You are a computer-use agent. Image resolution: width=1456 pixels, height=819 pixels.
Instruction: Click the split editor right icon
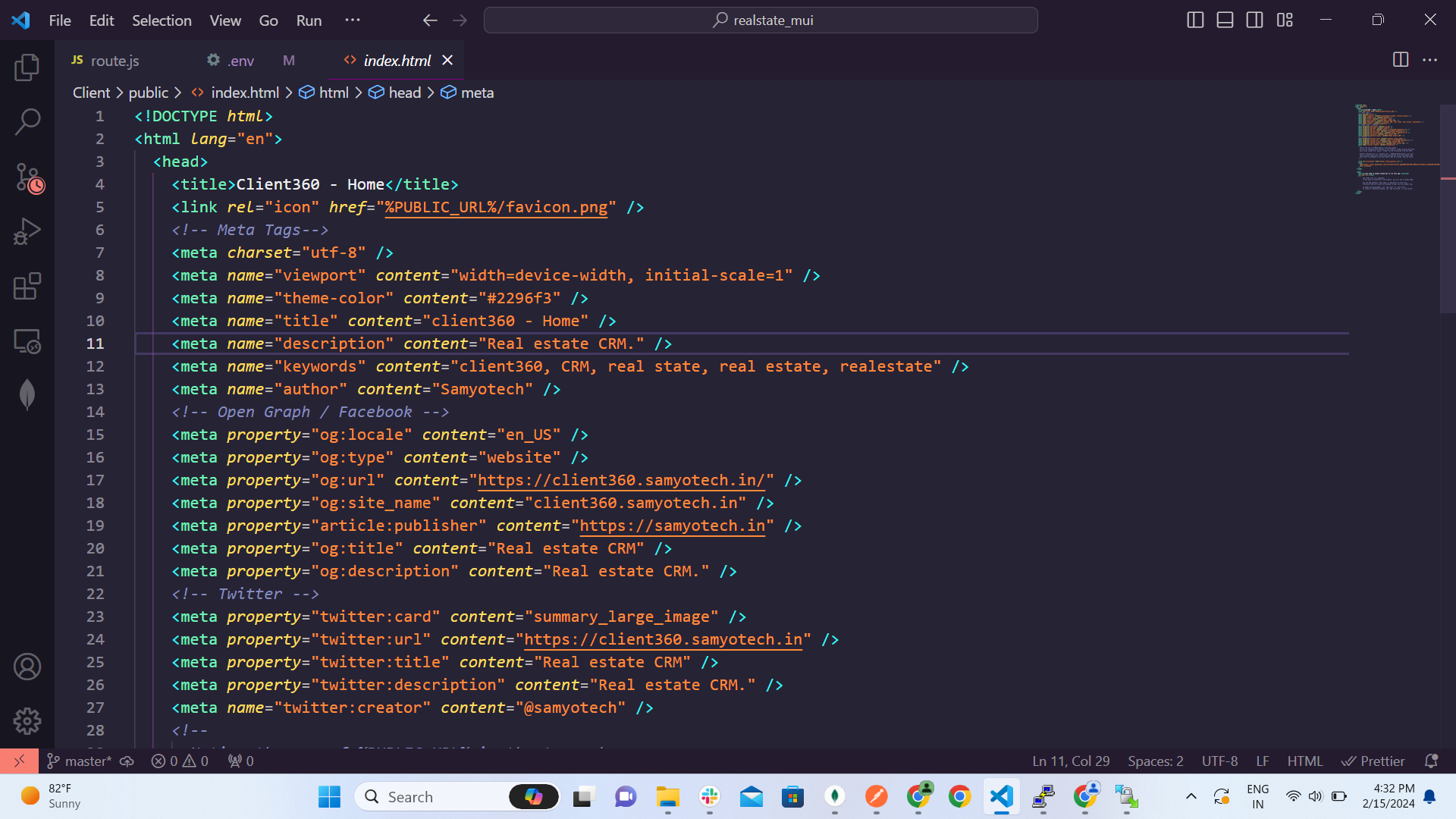click(1401, 60)
